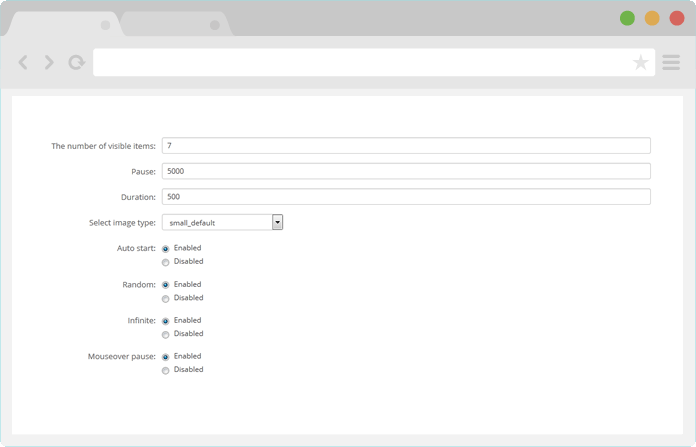Edit the number of visible items field
Screen dimensions: 696x447
coord(406,146)
